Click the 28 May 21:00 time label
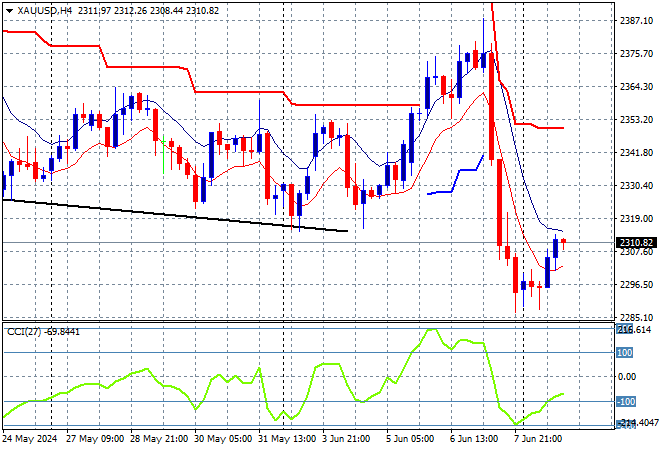 [159, 439]
